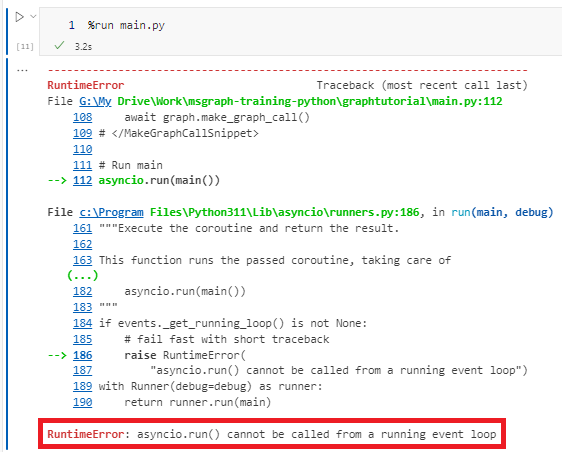
Task: Click the cell execution count [11]
Action: pos(25,47)
